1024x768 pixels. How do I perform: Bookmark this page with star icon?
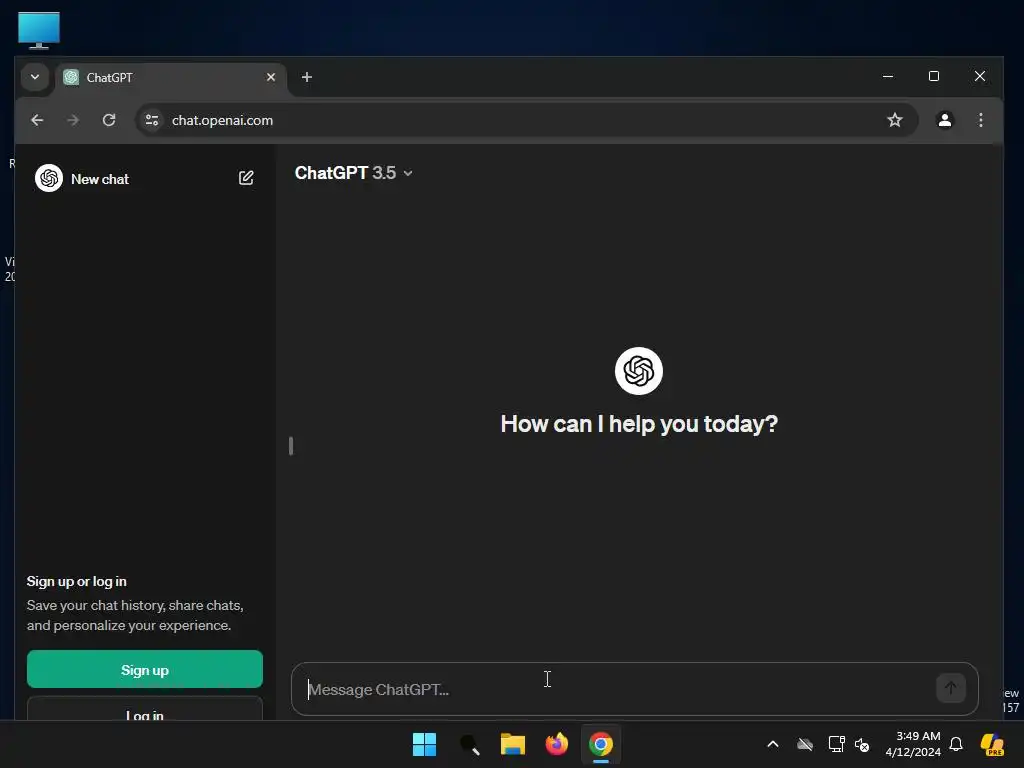[895, 120]
